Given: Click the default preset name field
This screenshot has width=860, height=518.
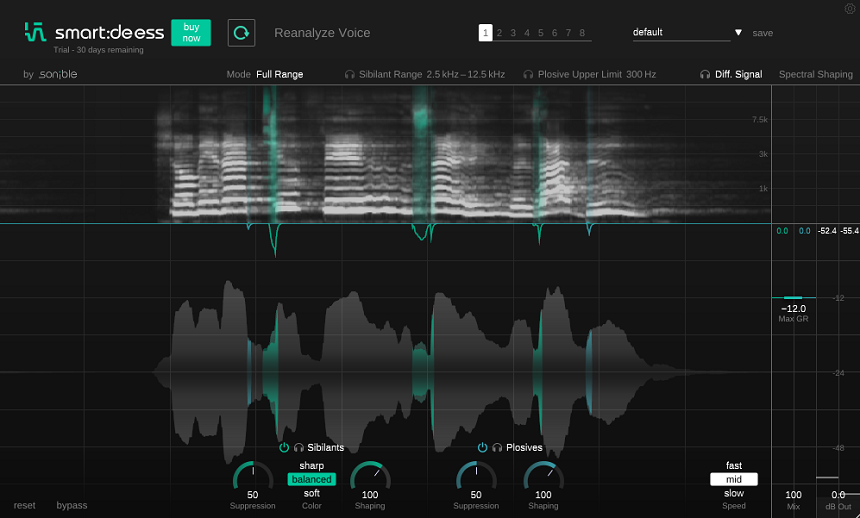Looking at the screenshot, I should [x=682, y=32].
